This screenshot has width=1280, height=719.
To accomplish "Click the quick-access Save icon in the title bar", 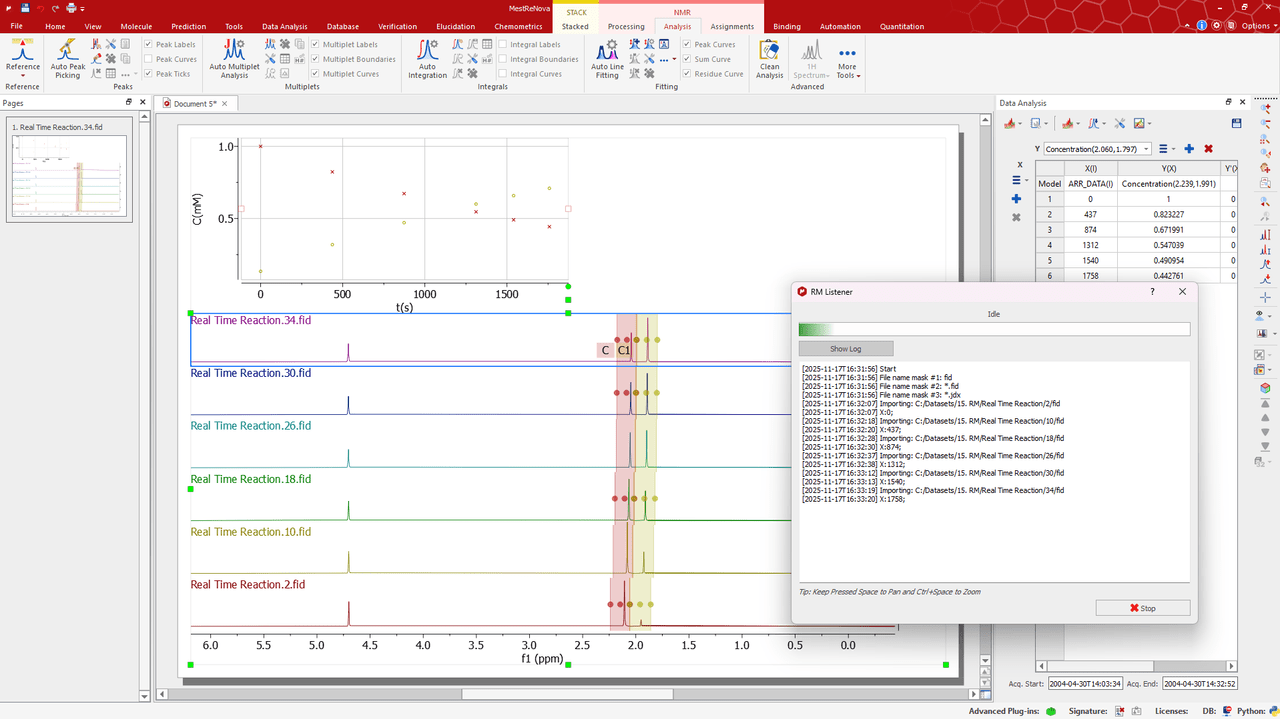I will coord(24,8).
